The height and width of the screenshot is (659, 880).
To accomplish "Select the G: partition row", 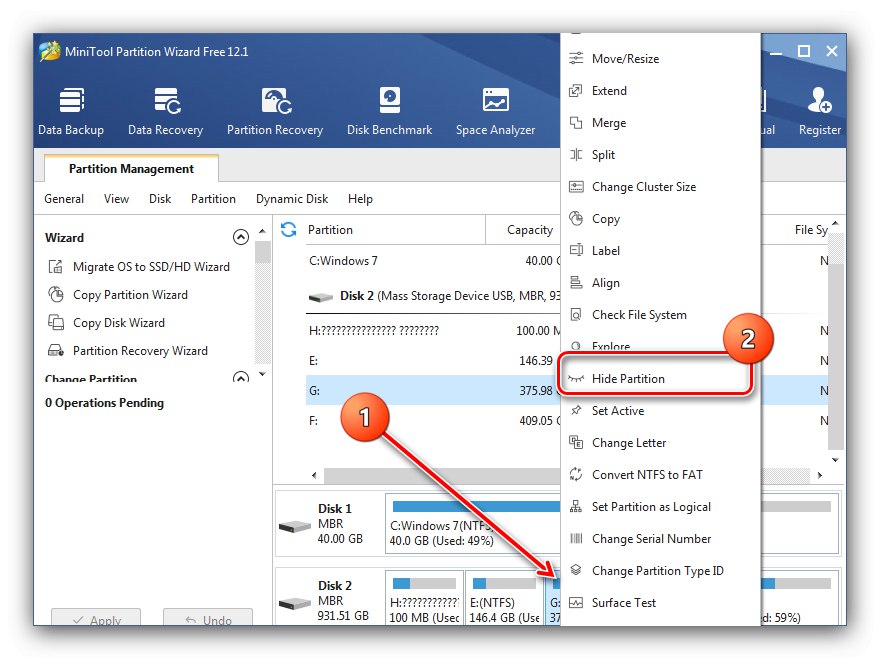I will (433, 390).
